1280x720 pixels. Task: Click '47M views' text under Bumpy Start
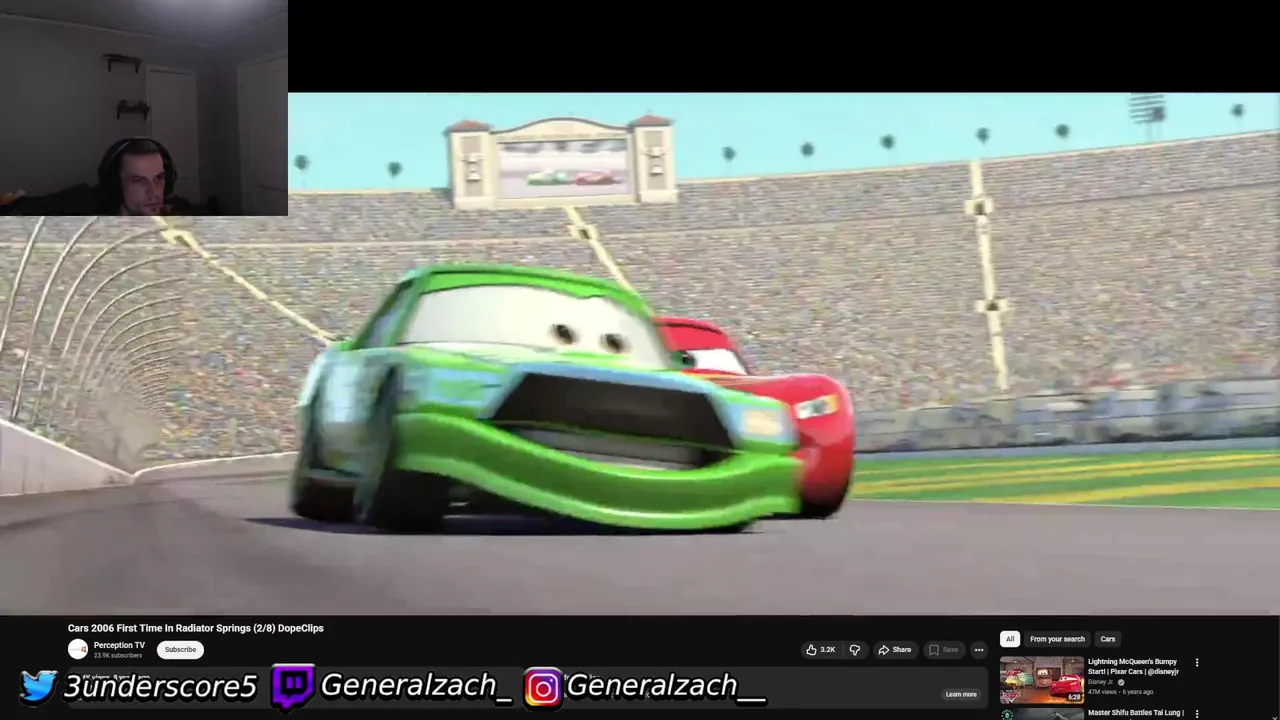[1104, 691]
